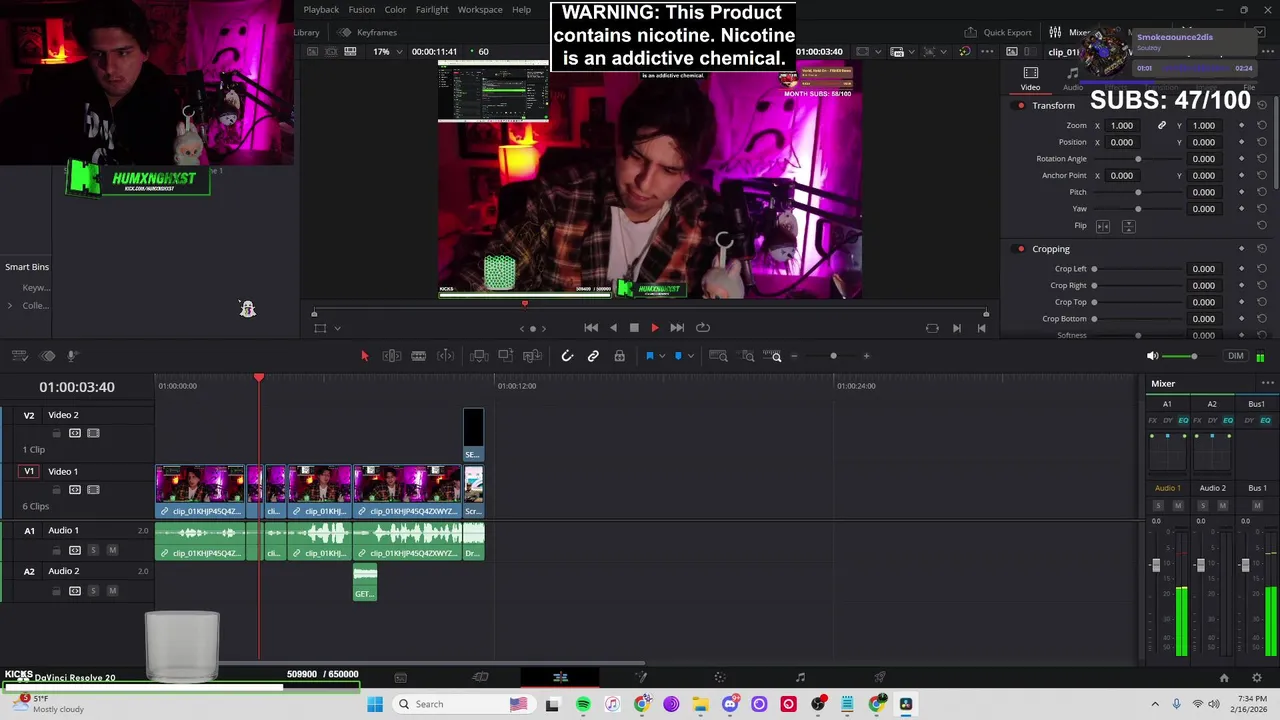Viewport: 1280px width, 720px height.
Task: Select the arrow Selection Mode tool
Action: [x=364, y=356]
